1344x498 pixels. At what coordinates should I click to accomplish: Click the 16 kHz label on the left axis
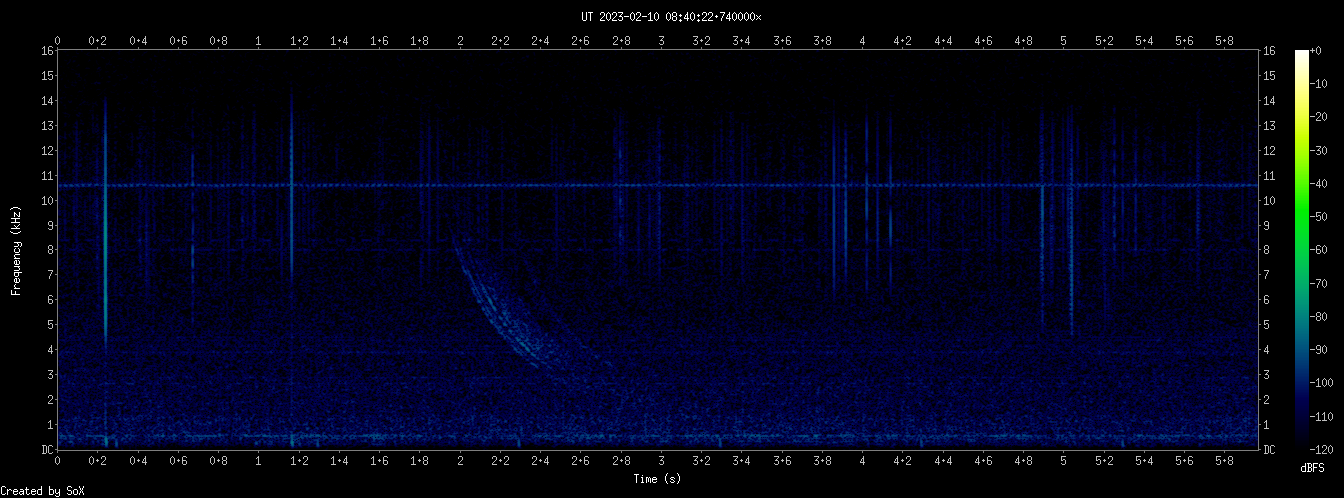point(46,51)
